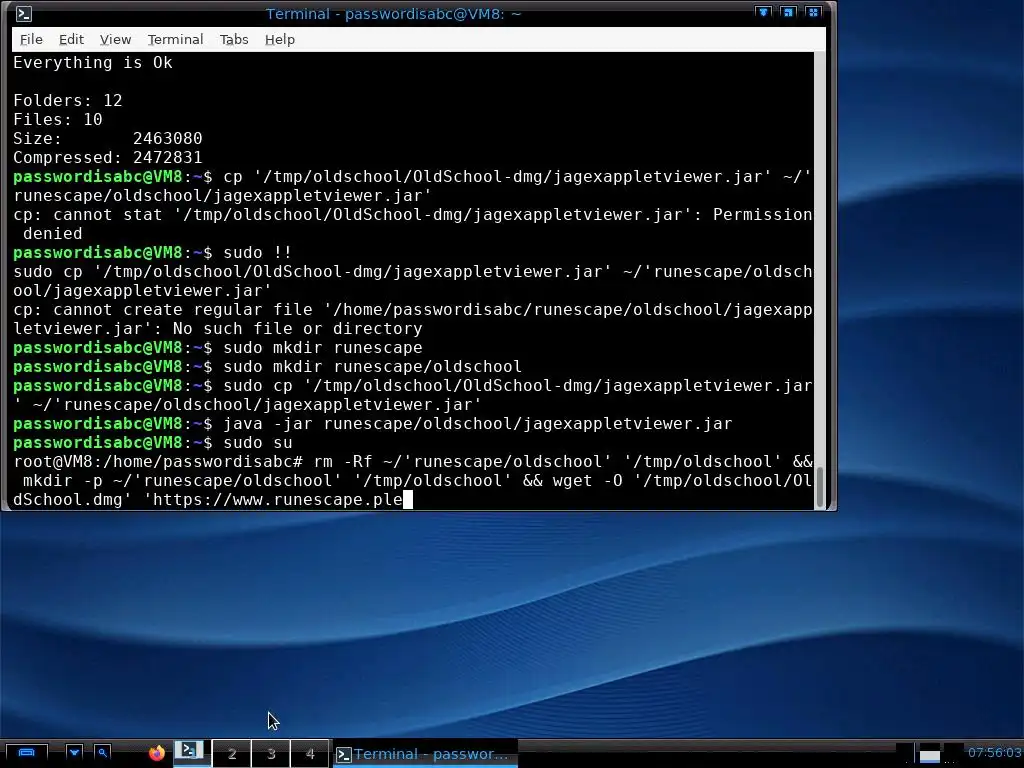Image resolution: width=1024 pixels, height=768 pixels.
Task: Click the clock showing 07:56:03
Action: tap(993, 753)
